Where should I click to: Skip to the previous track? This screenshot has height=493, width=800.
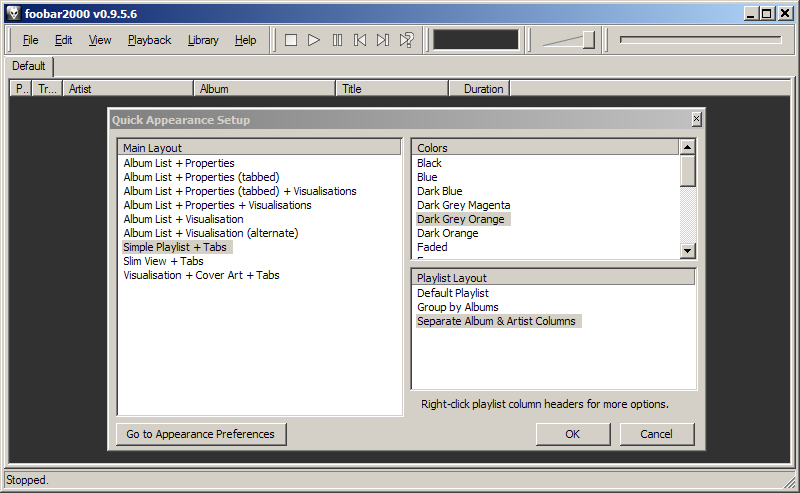click(x=360, y=40)
